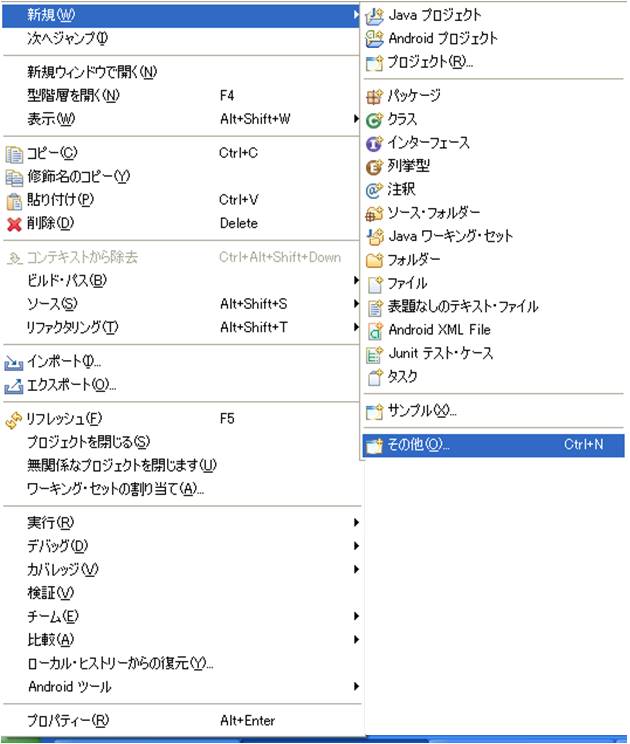Expand the リファクタリング(T) submenu arrow
Screen dimensions: 630x744
pyautogui.click(x=356, y=327)
